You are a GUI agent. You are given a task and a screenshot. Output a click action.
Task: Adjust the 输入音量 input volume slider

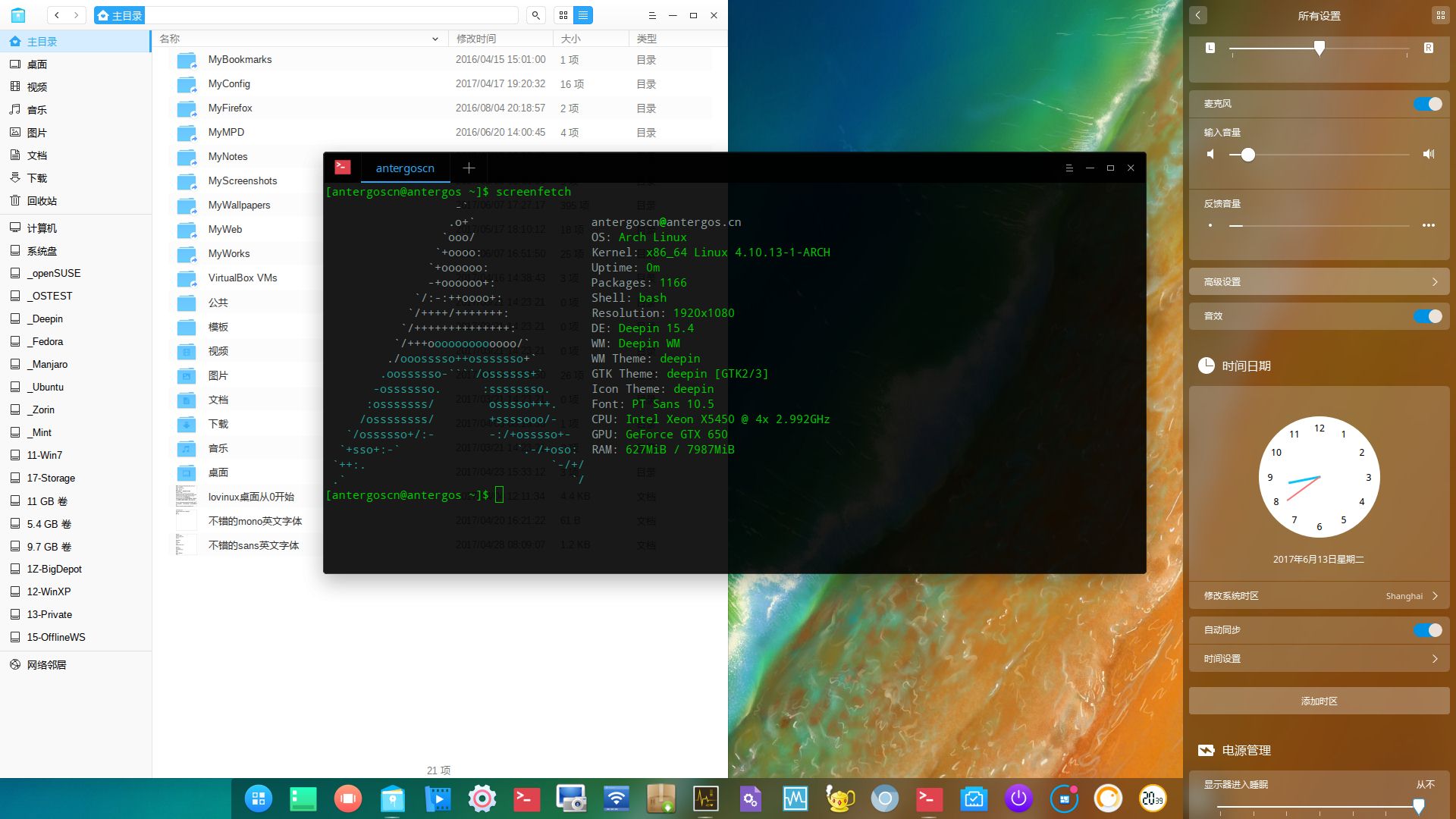click(x=1319, y=155)
